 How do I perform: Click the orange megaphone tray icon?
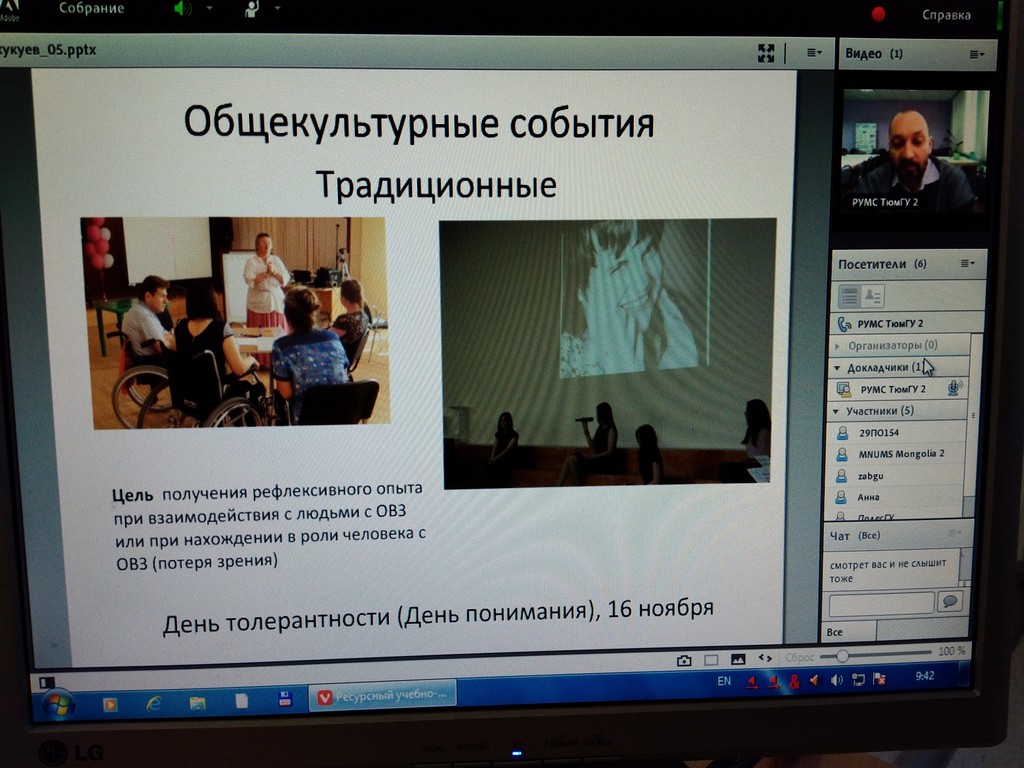coord(814,681)
